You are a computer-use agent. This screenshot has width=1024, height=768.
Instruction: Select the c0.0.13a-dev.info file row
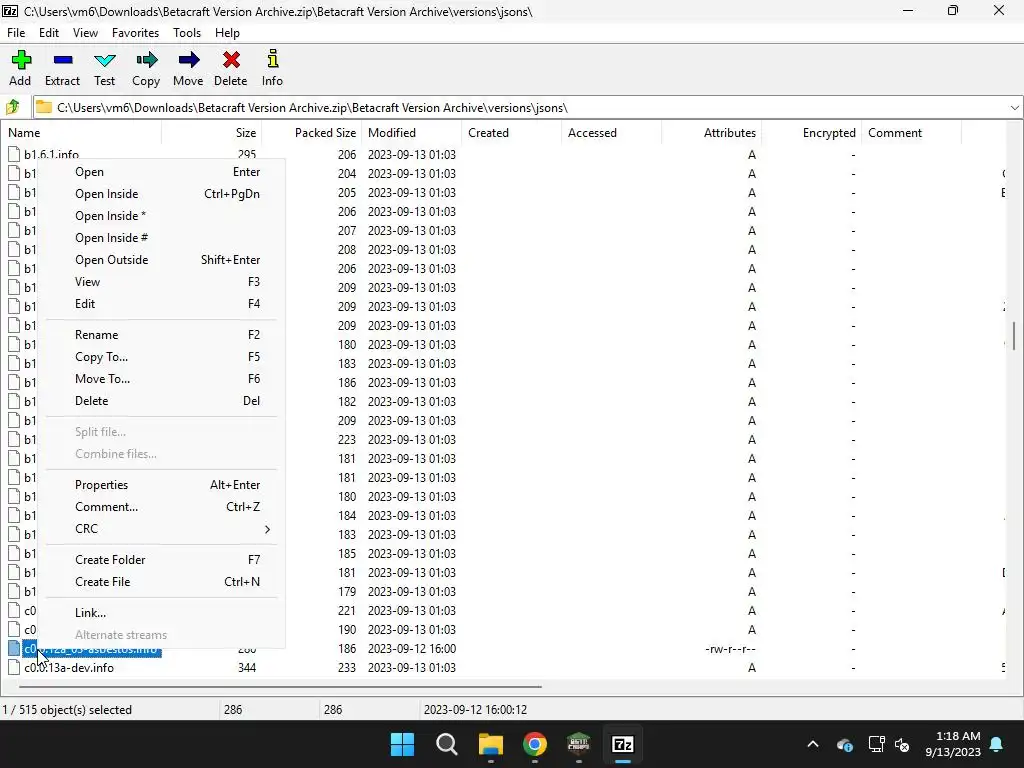pyautogui.click(x=503, y=667)
